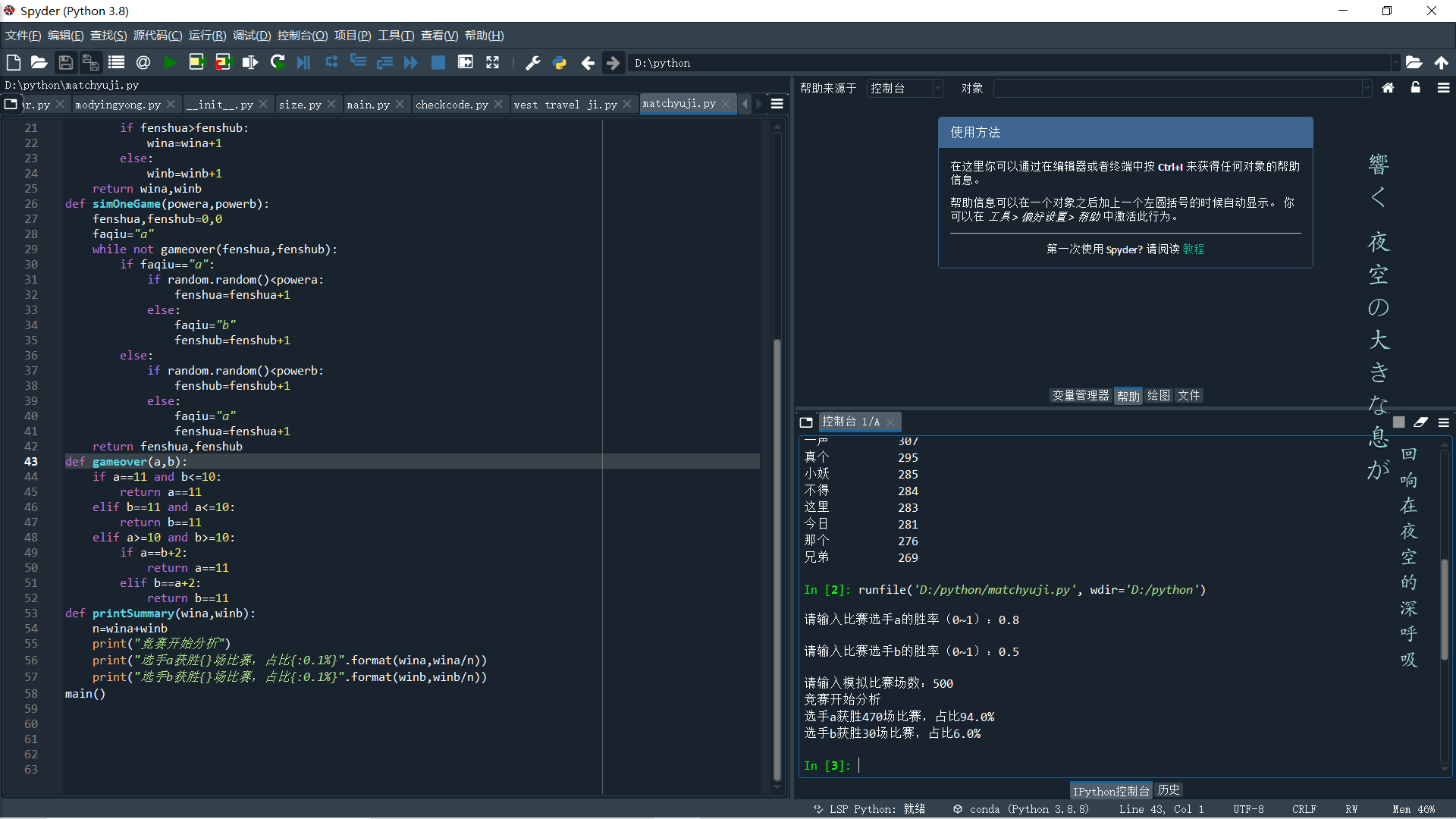Image resolution: width=1456 pixels, height=819 pixels.
Task: Click the Run current cell icon
Action: (x=196, y=63)
